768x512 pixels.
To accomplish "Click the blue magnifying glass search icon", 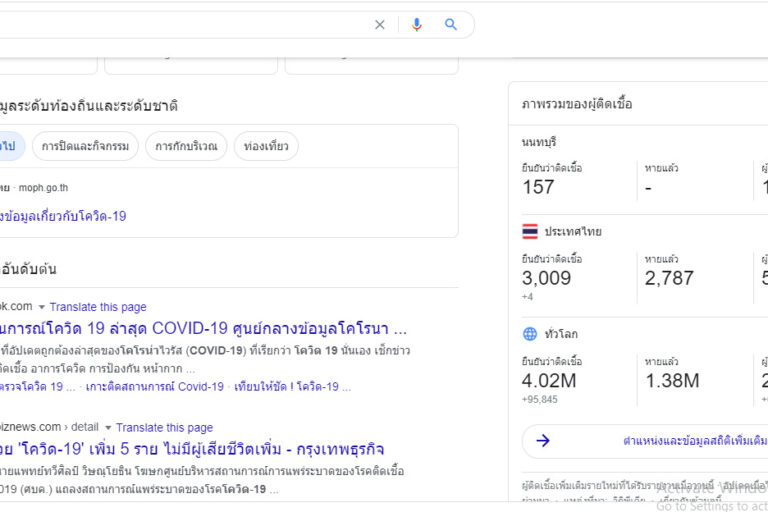I will click(x=451, y=25).
